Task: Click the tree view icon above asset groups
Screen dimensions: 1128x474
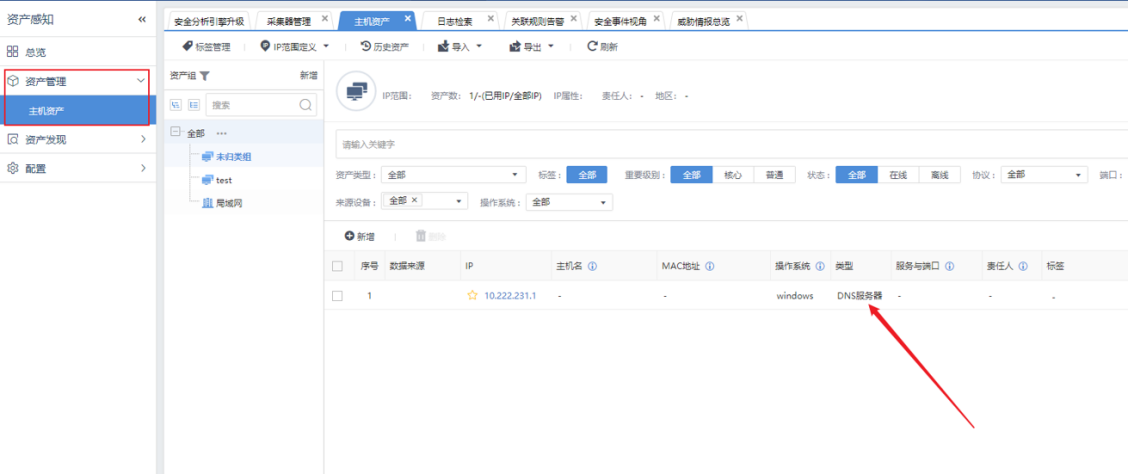Action: pyautogui.click(x=177, y=104)
